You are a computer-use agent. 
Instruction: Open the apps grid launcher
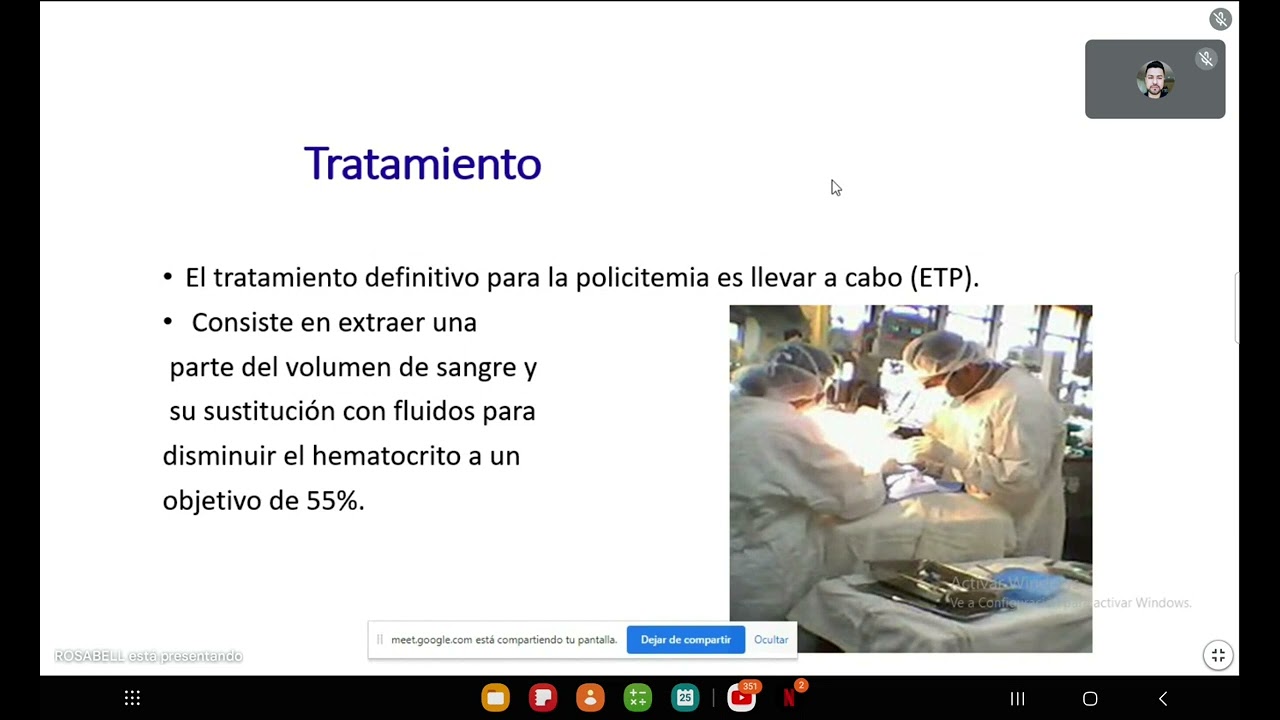[x=132, y=698]
